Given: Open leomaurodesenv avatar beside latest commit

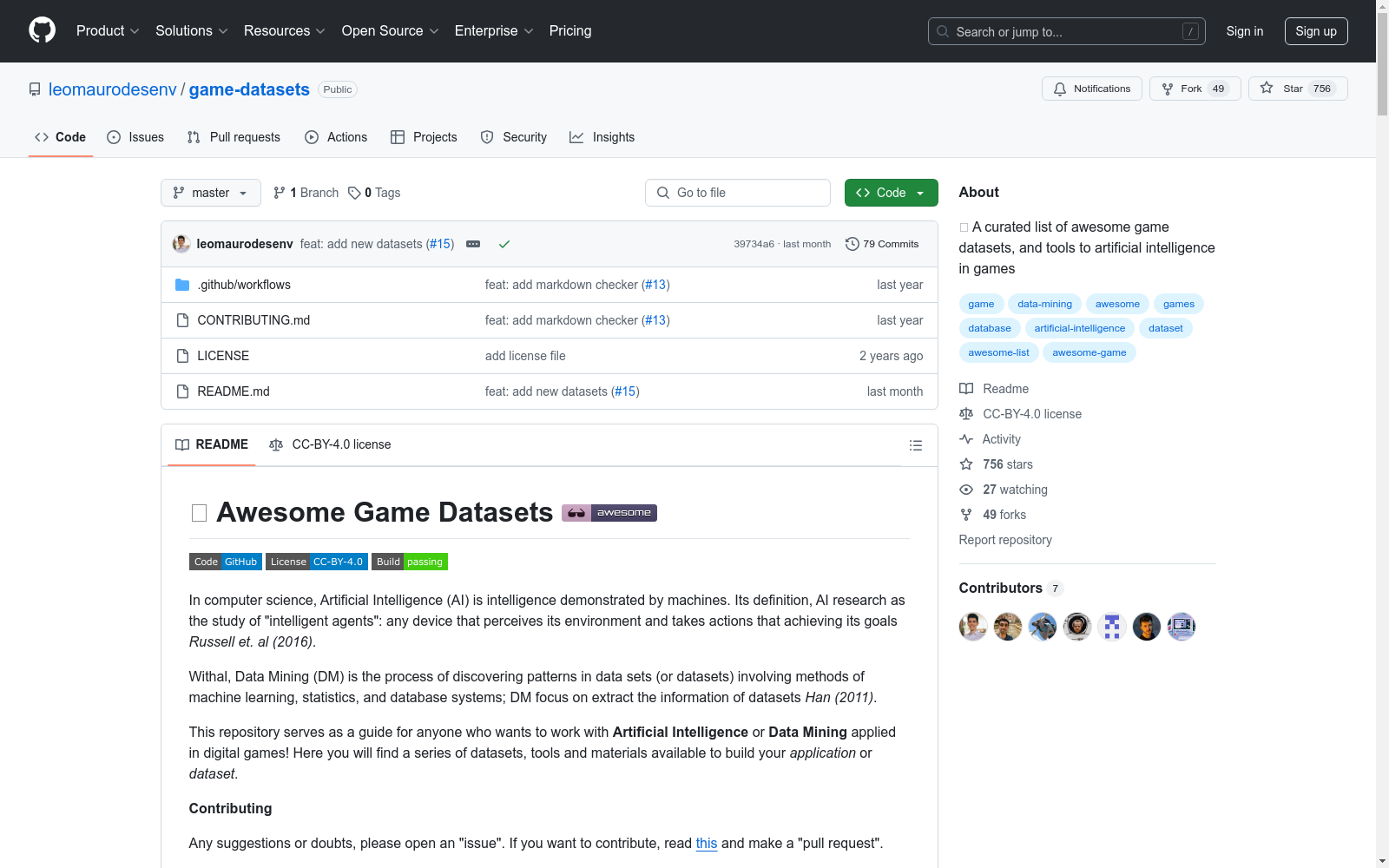Looking at the screenshot, I should click(181, 244).
